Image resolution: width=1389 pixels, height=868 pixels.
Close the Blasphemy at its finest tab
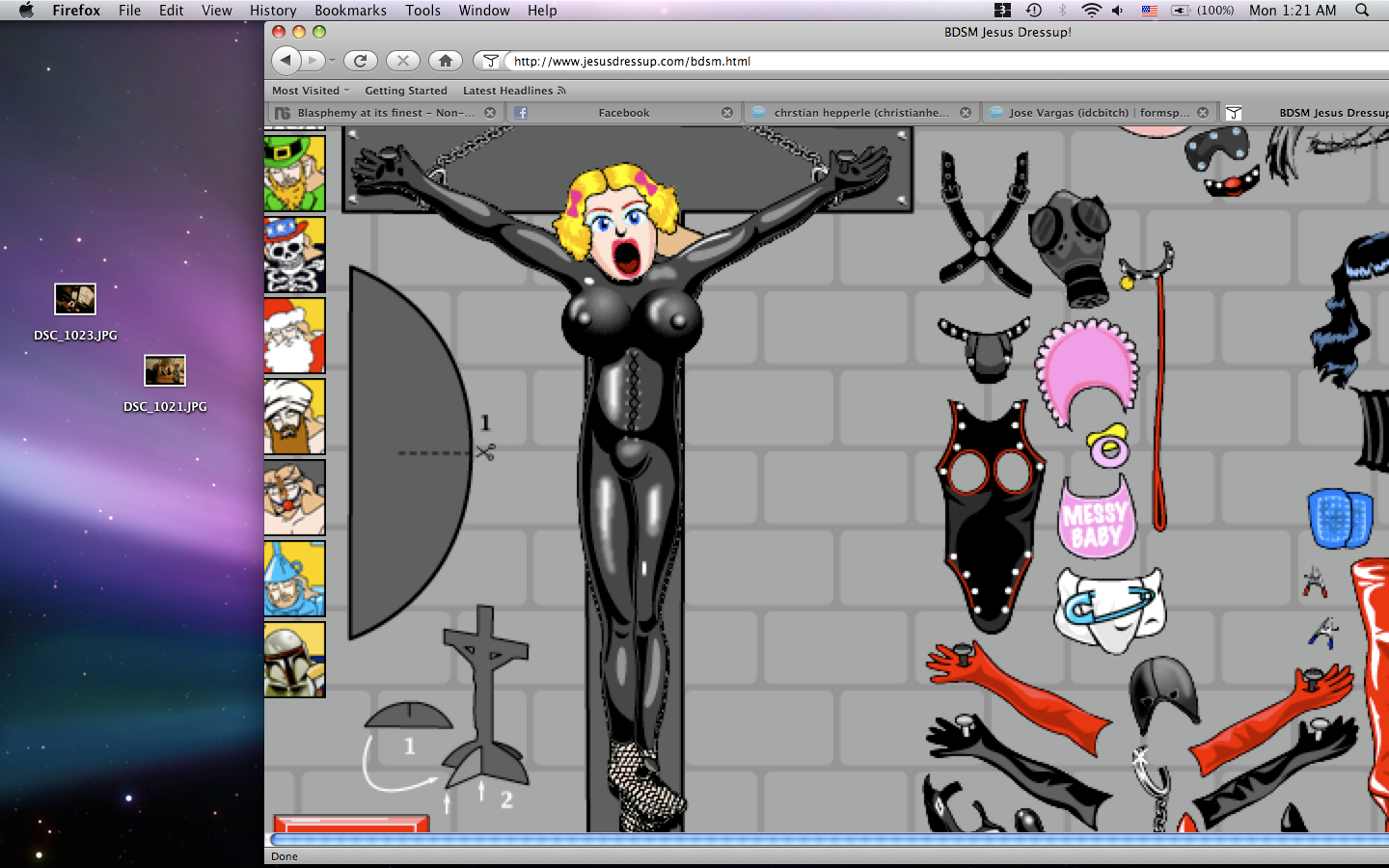pos(490,113)
